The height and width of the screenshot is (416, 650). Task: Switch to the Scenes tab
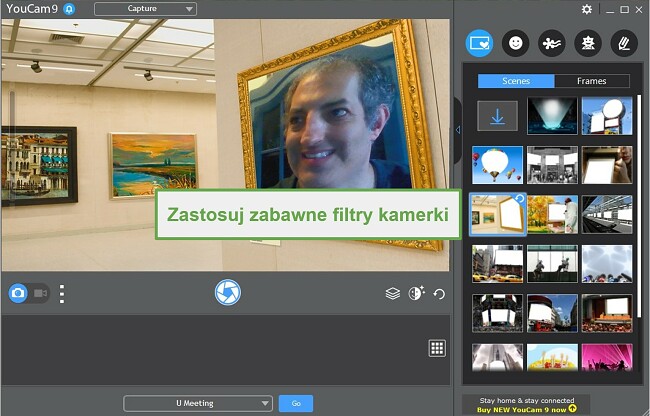516,81
